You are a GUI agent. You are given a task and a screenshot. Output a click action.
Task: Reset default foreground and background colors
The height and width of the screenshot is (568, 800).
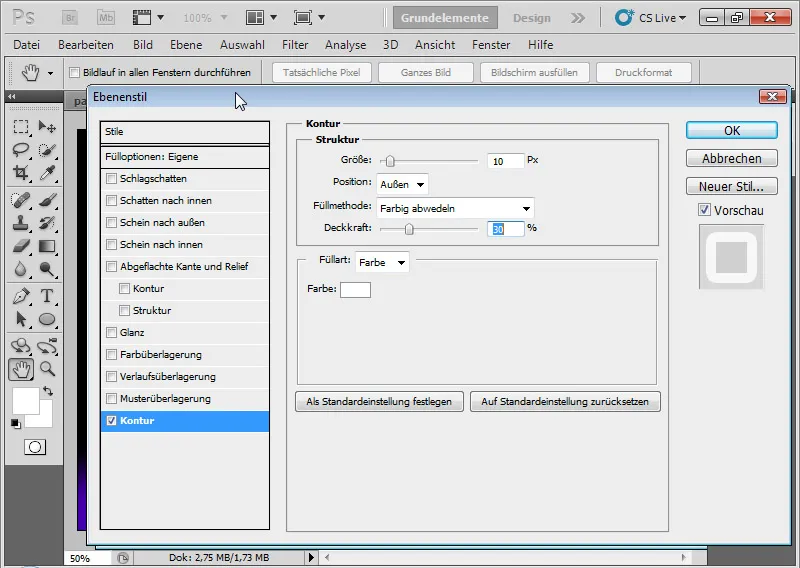(16, 423)
